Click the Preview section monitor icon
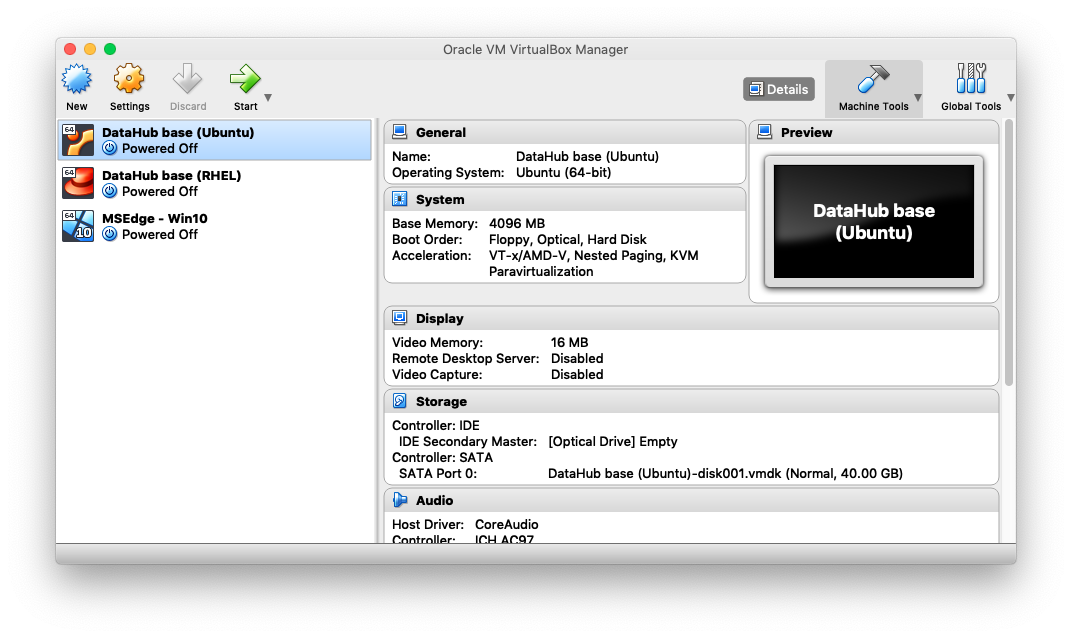1072x638 pixels. click(765, 132)
